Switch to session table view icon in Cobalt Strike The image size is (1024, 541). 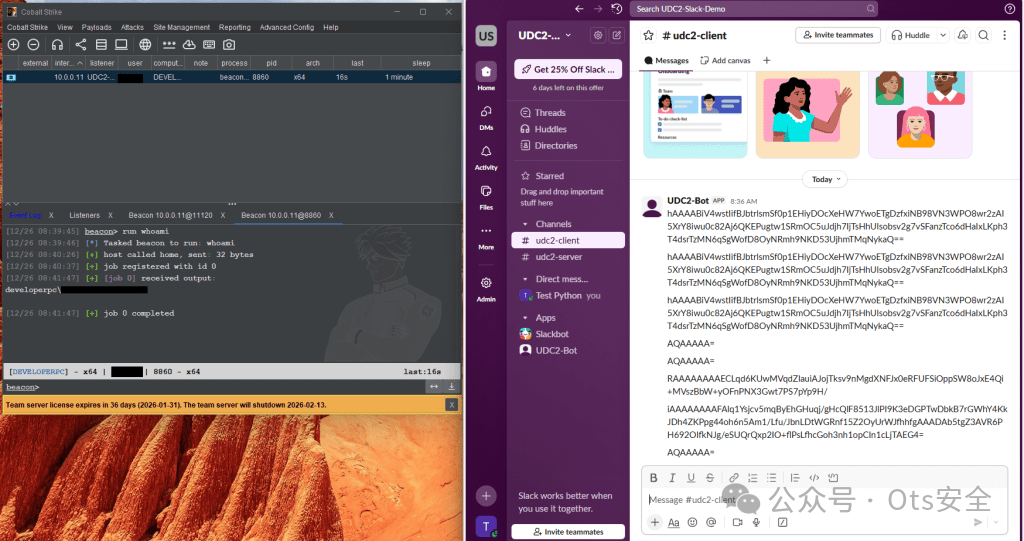coord(101,44)
